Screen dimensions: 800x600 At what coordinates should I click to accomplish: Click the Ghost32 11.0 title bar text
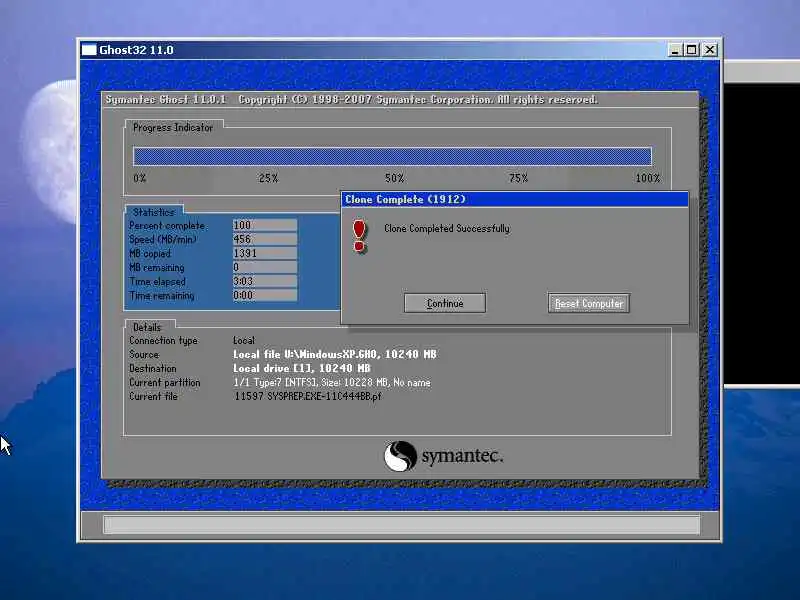(x=136, y=50)
